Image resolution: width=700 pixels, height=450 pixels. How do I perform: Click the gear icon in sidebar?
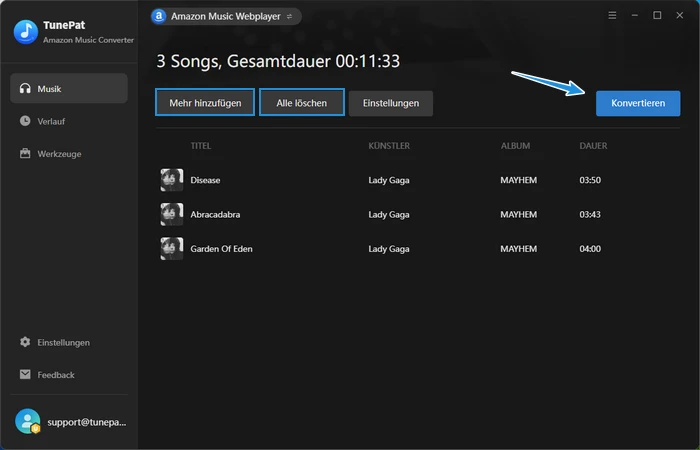tap(25, 342)
